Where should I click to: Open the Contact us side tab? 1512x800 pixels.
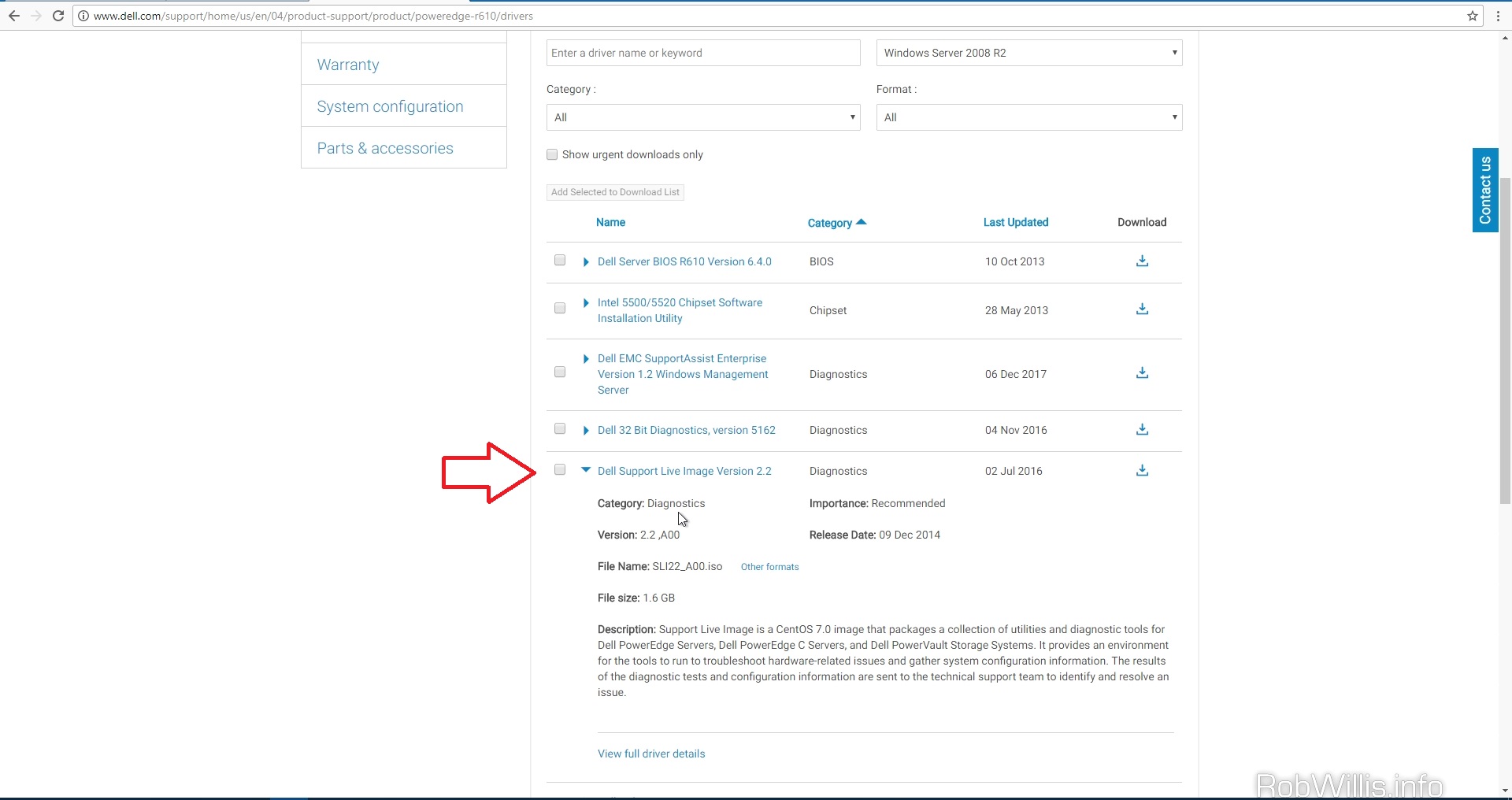tap(1485, 190)
